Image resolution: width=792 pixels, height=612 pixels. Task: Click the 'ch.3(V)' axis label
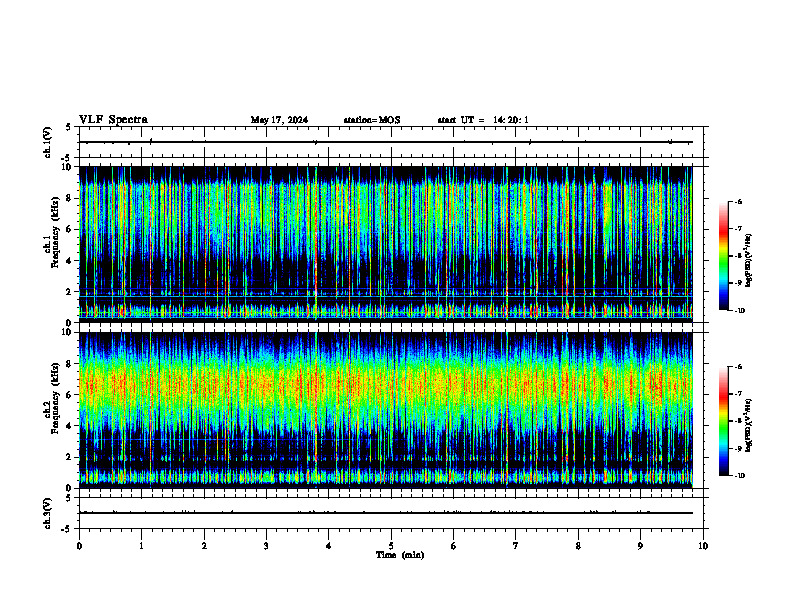tap(48, 513)
